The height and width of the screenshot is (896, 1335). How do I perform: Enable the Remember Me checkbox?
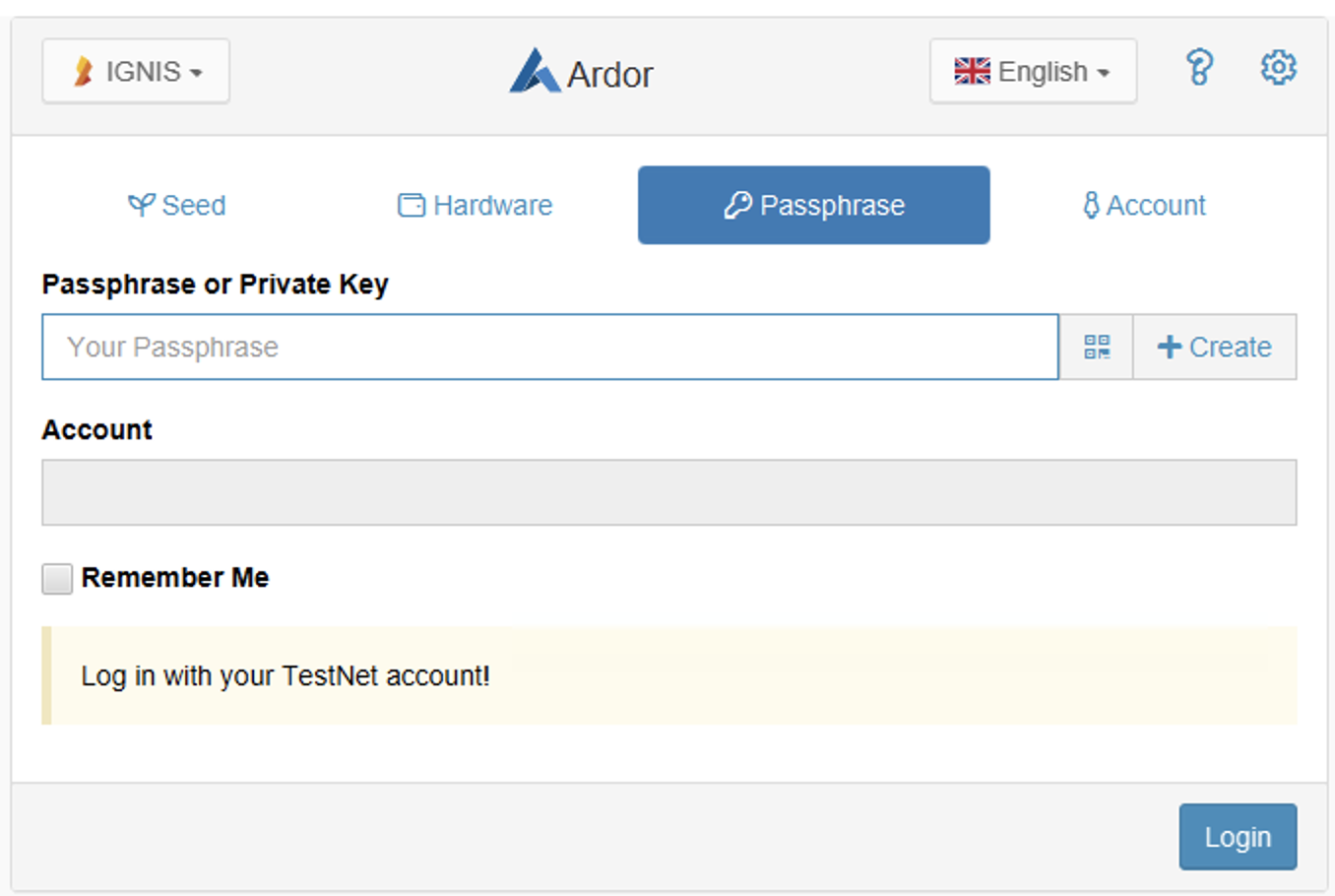coord(57,578)
